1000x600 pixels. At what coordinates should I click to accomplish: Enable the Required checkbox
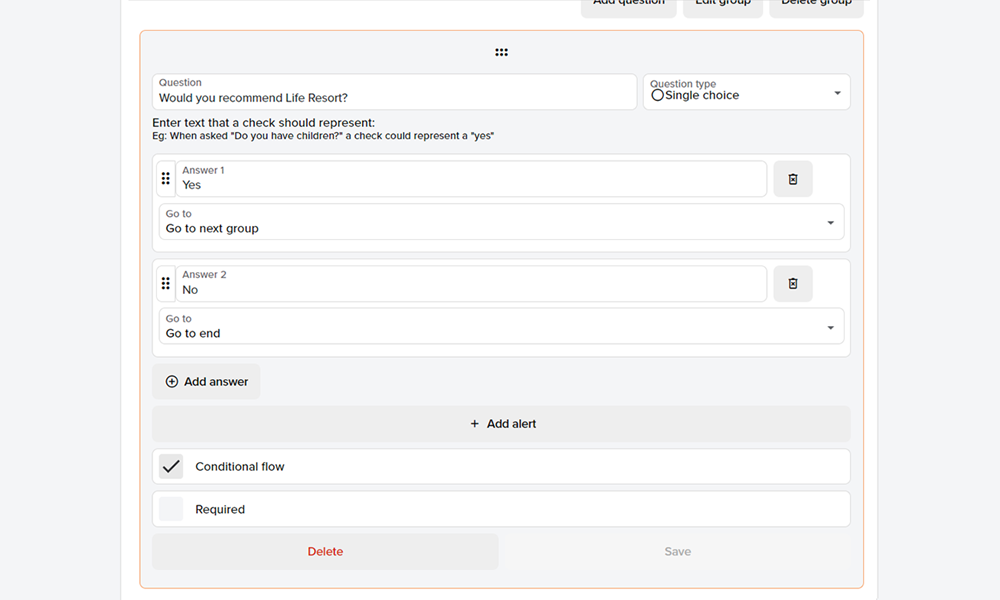(171, 509)
